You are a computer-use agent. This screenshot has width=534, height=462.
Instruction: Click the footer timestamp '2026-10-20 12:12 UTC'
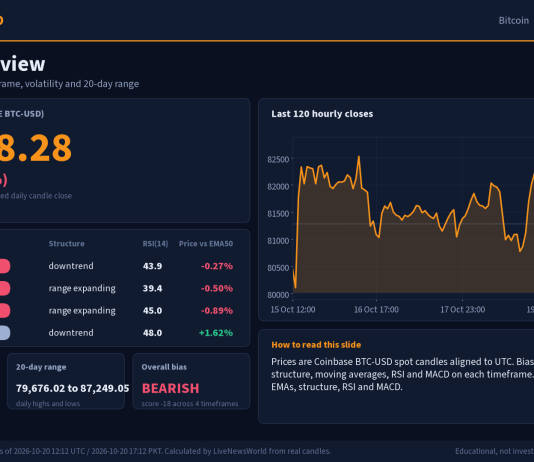point(49,451)
